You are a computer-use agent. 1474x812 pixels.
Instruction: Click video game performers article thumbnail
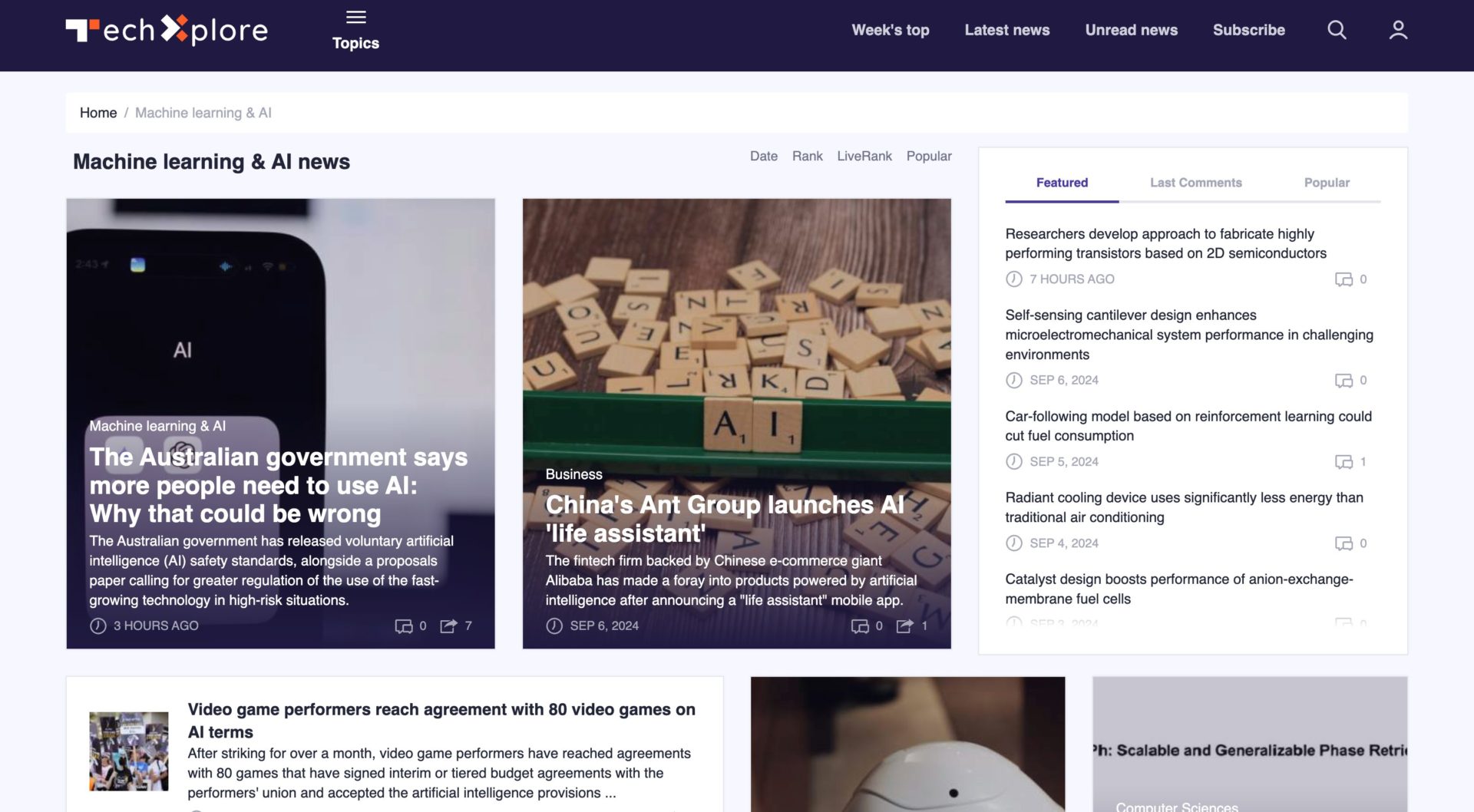point(129,751)
